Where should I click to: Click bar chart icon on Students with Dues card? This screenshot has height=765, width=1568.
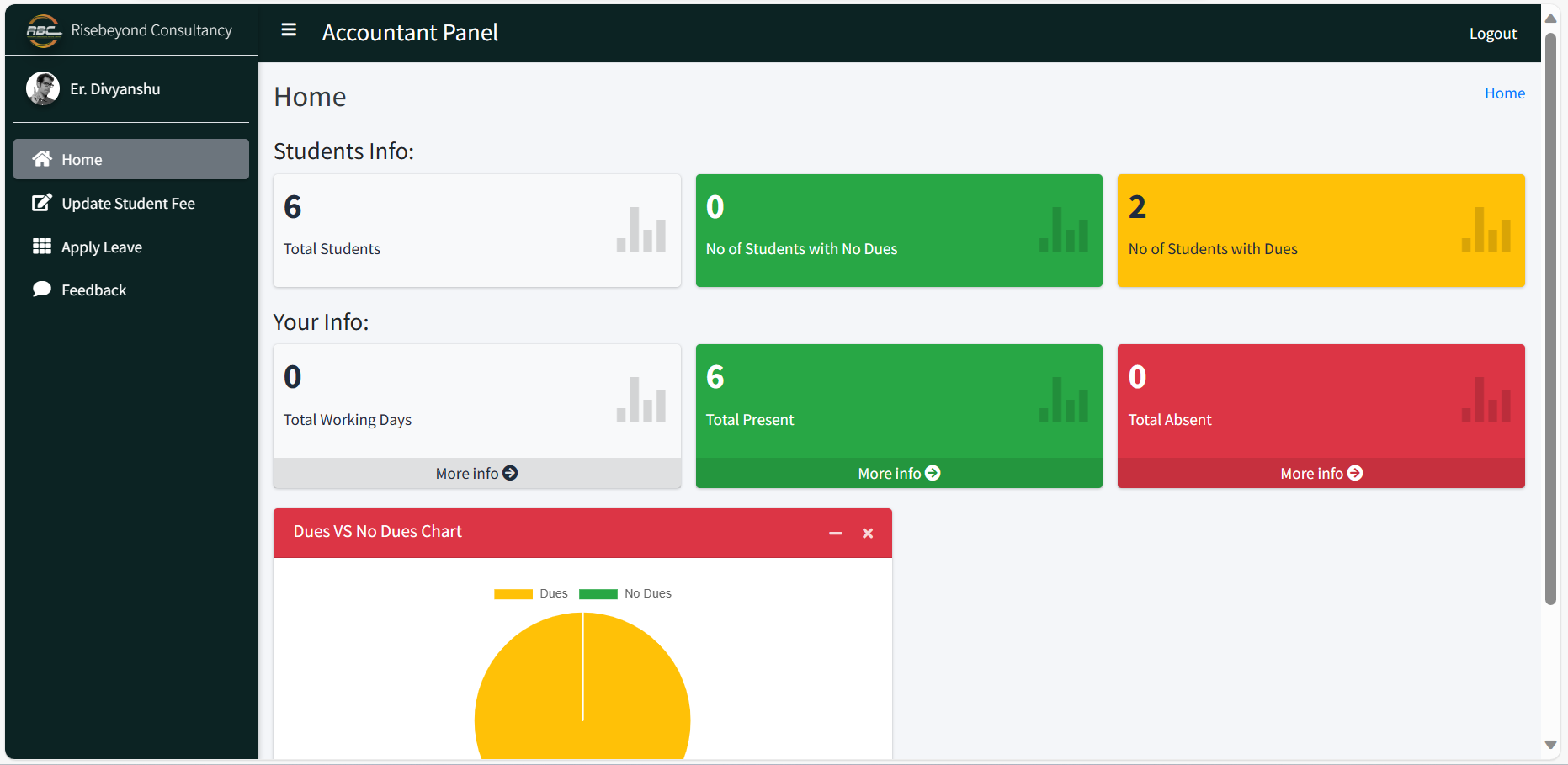1486,229
